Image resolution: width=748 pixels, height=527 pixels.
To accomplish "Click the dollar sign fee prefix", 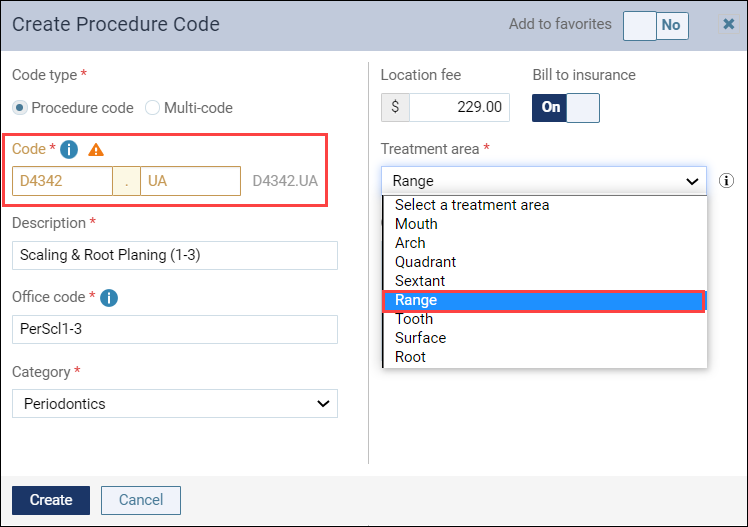I will coord(395,107).
